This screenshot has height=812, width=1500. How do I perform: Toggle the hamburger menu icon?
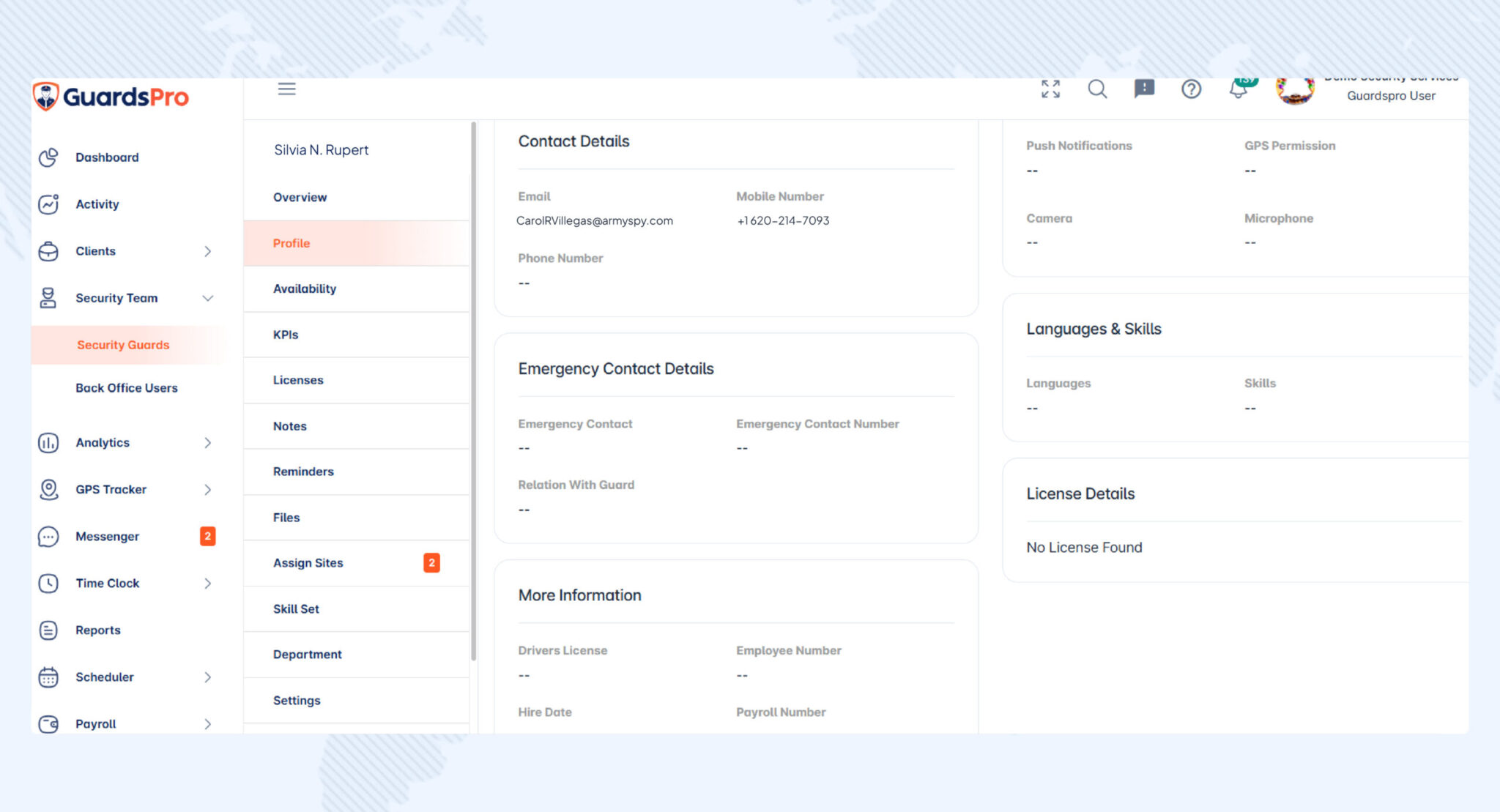(x=286, y=89)
